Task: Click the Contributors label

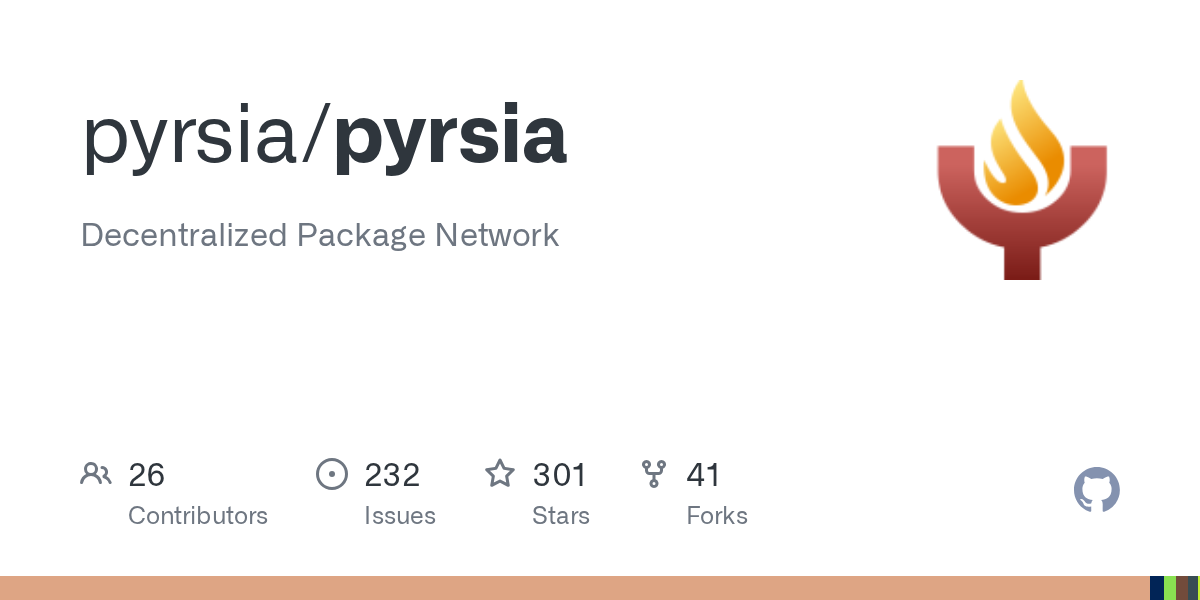Action: pos(198,516)
